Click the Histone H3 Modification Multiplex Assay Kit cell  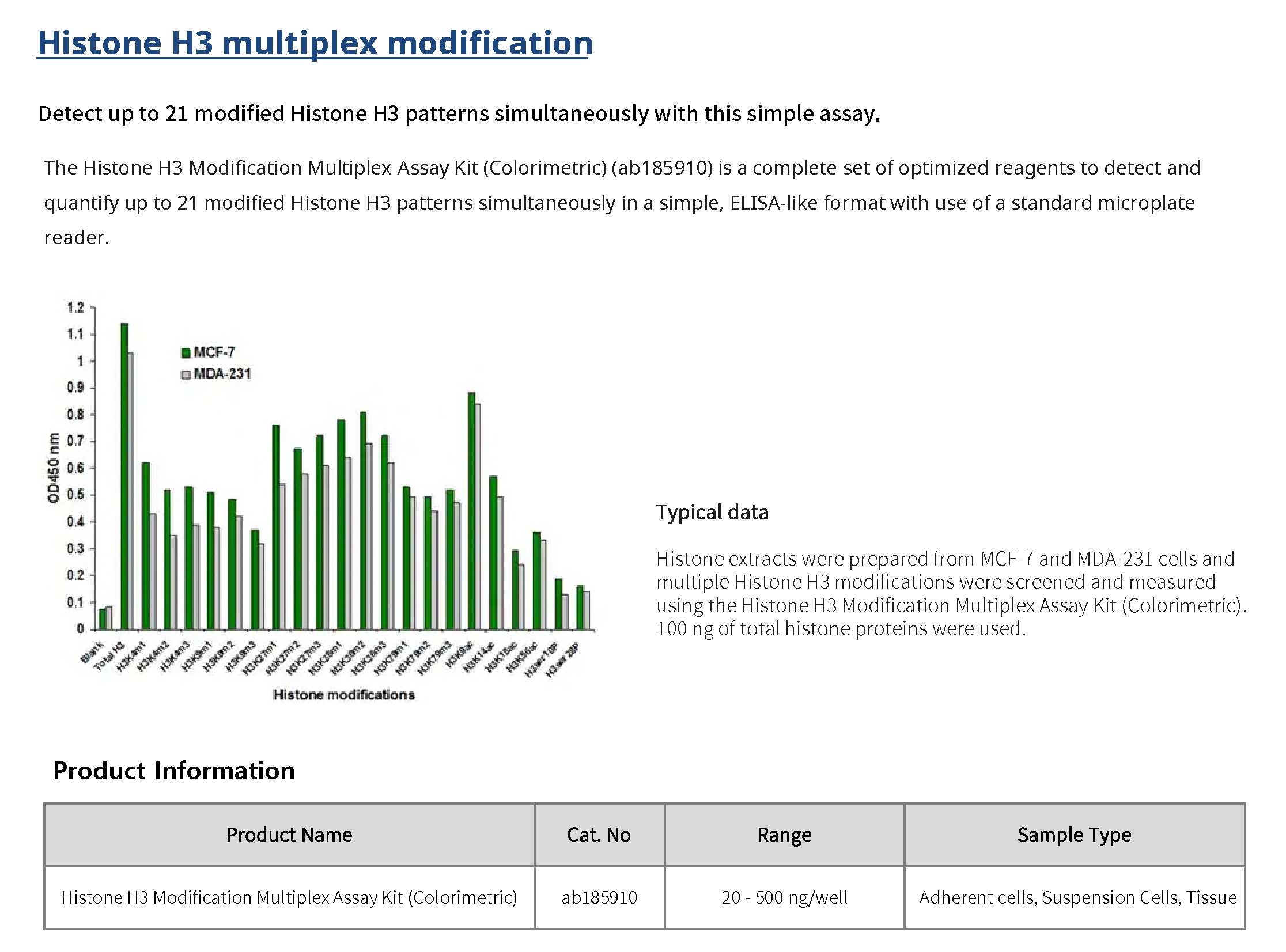tap(289, 897)
